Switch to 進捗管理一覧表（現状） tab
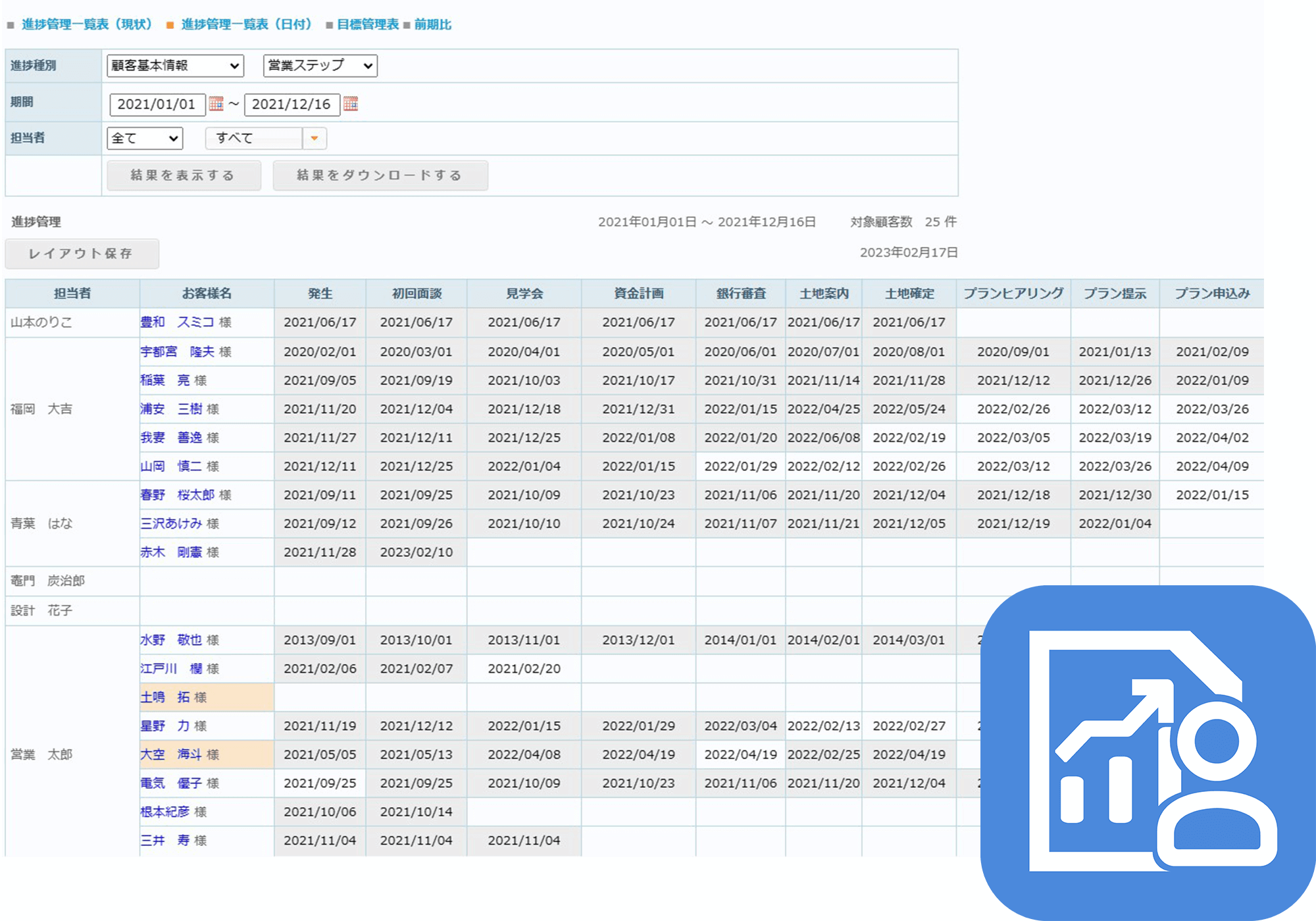The width and height of the screenshot is (1316, 921). click(87, 24)
